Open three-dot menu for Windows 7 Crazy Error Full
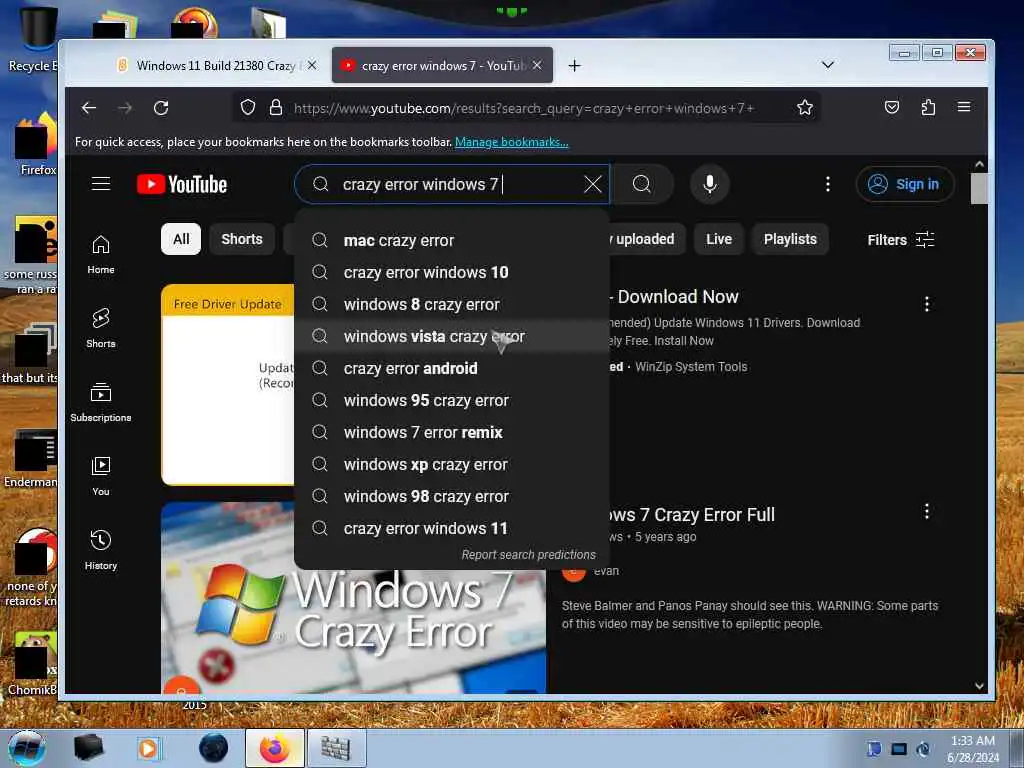This screenshot has width=1024, height=768. coord(927,511)
